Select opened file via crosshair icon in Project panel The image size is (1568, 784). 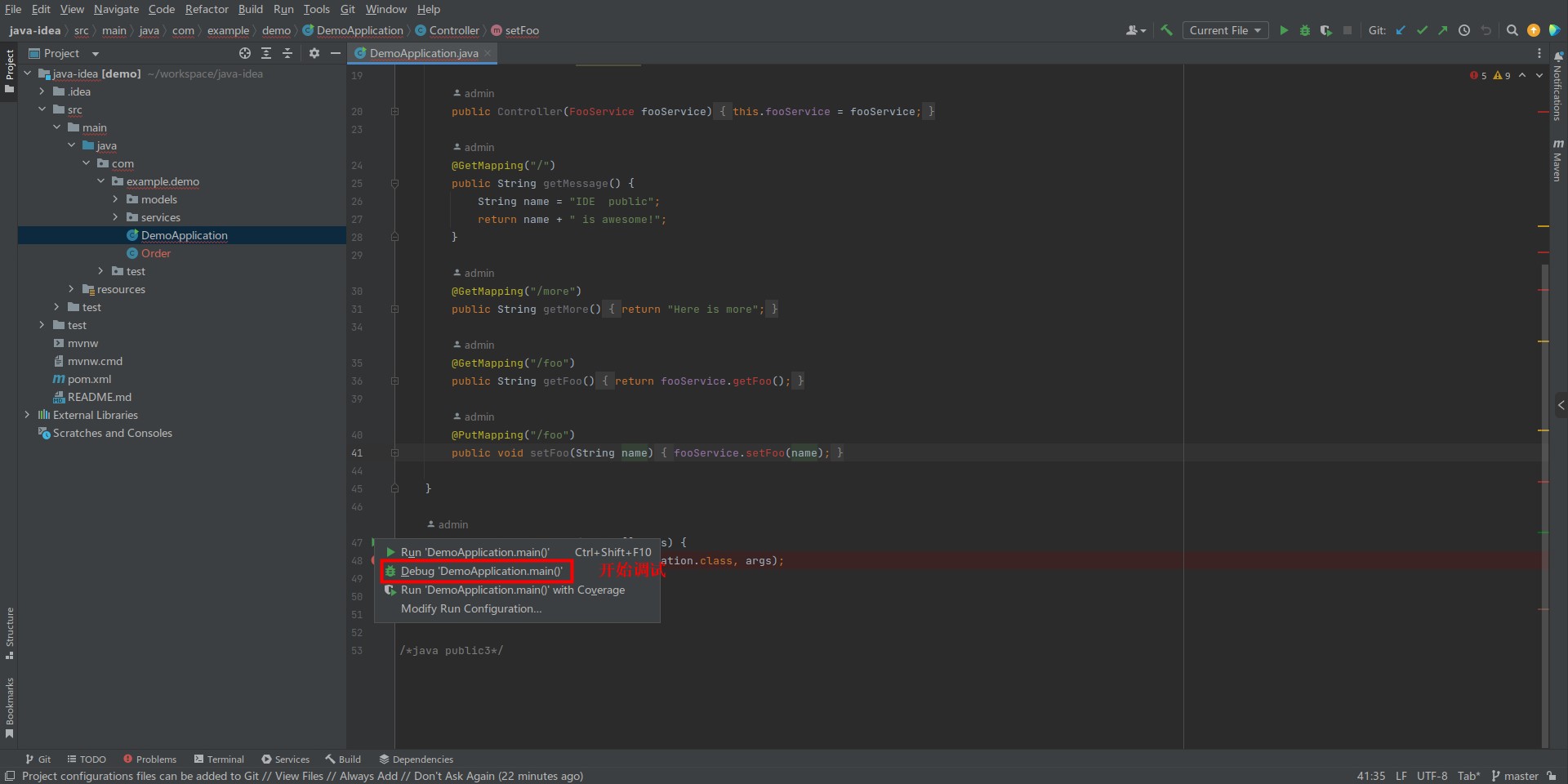click(x=245, y=53)
